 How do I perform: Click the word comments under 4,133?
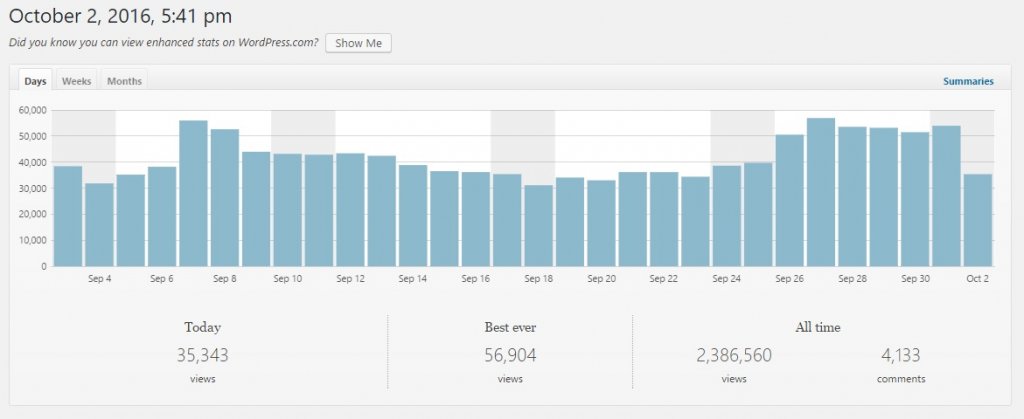(x=901, y=379)
